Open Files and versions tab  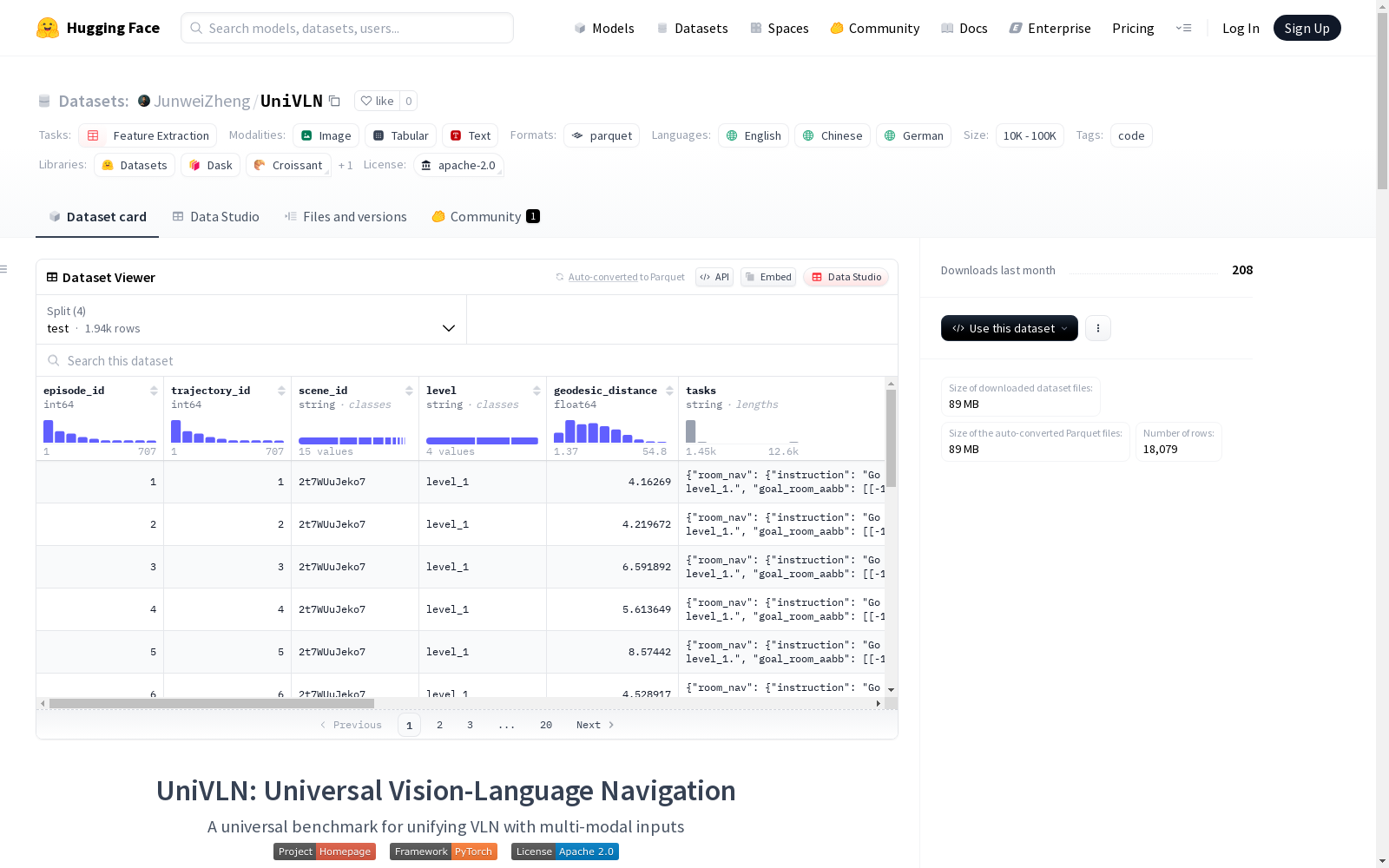346,216
